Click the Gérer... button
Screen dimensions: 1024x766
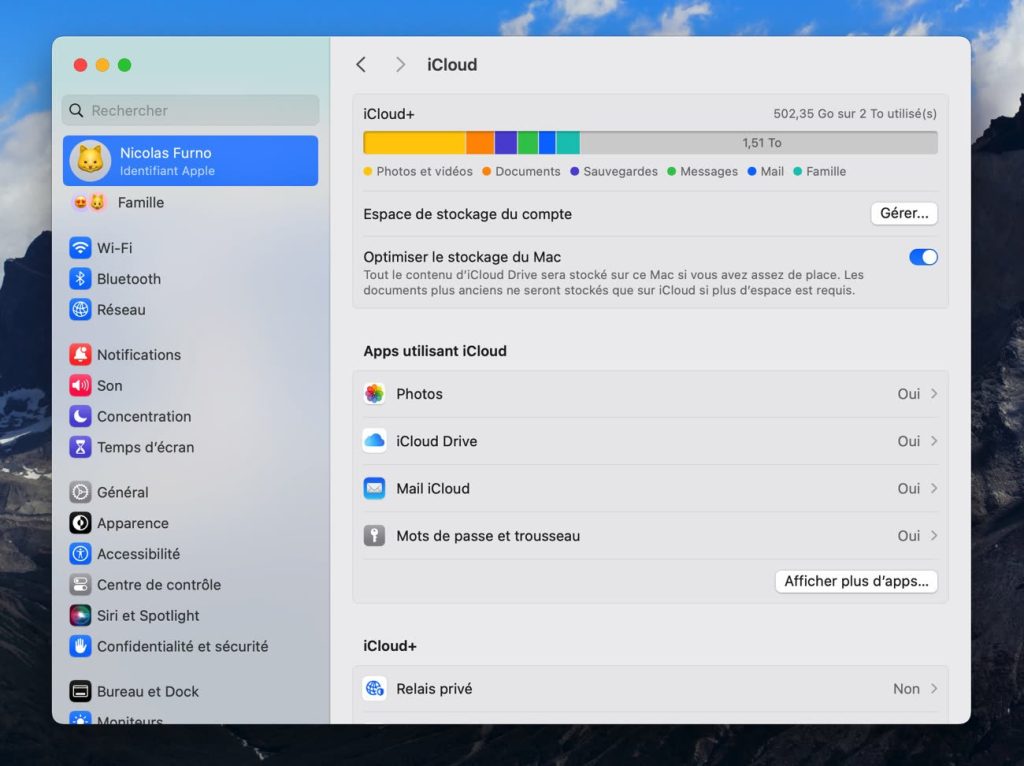(x=904, y=214)
